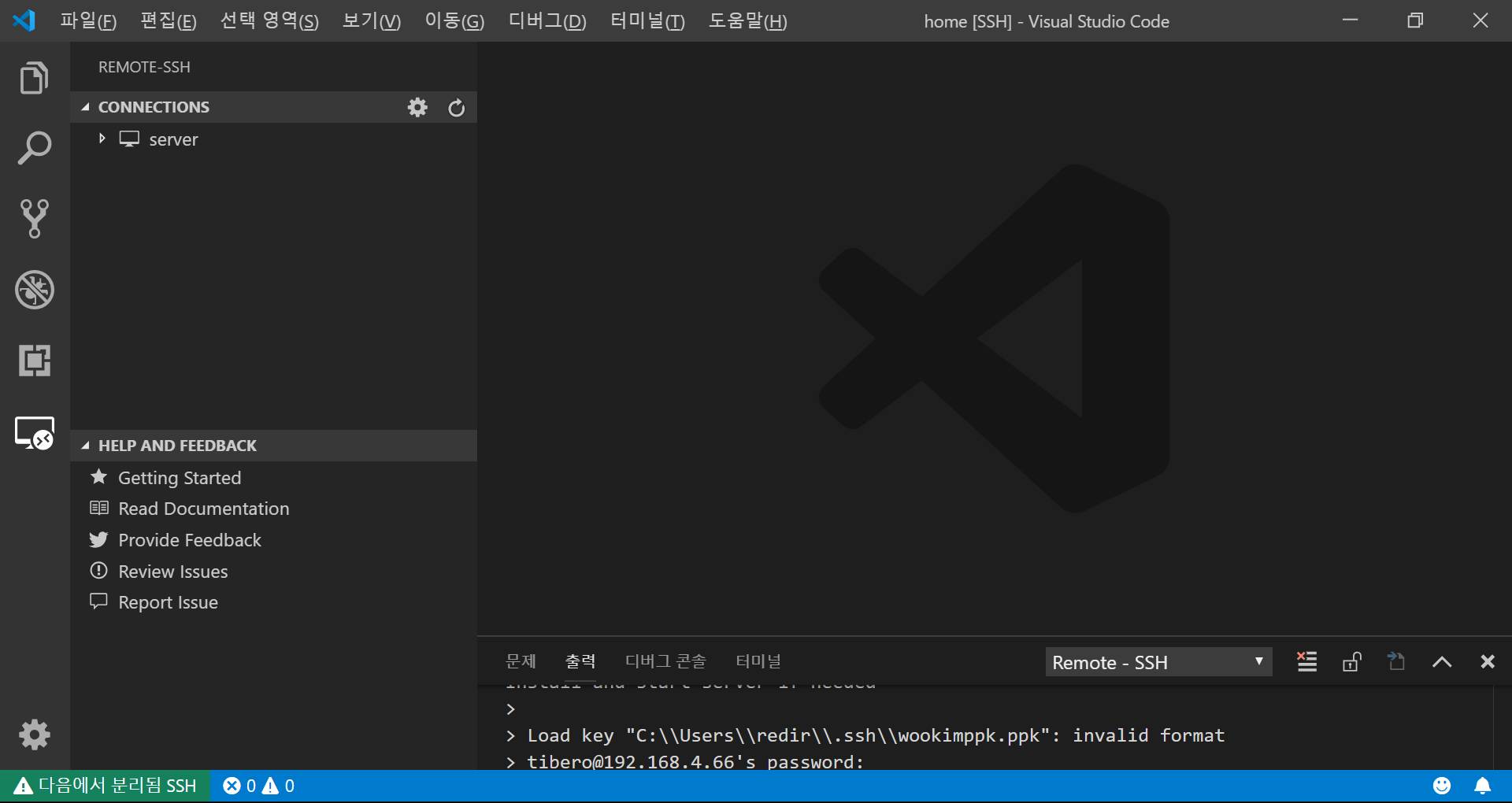Open the Report Issue link

169,602
